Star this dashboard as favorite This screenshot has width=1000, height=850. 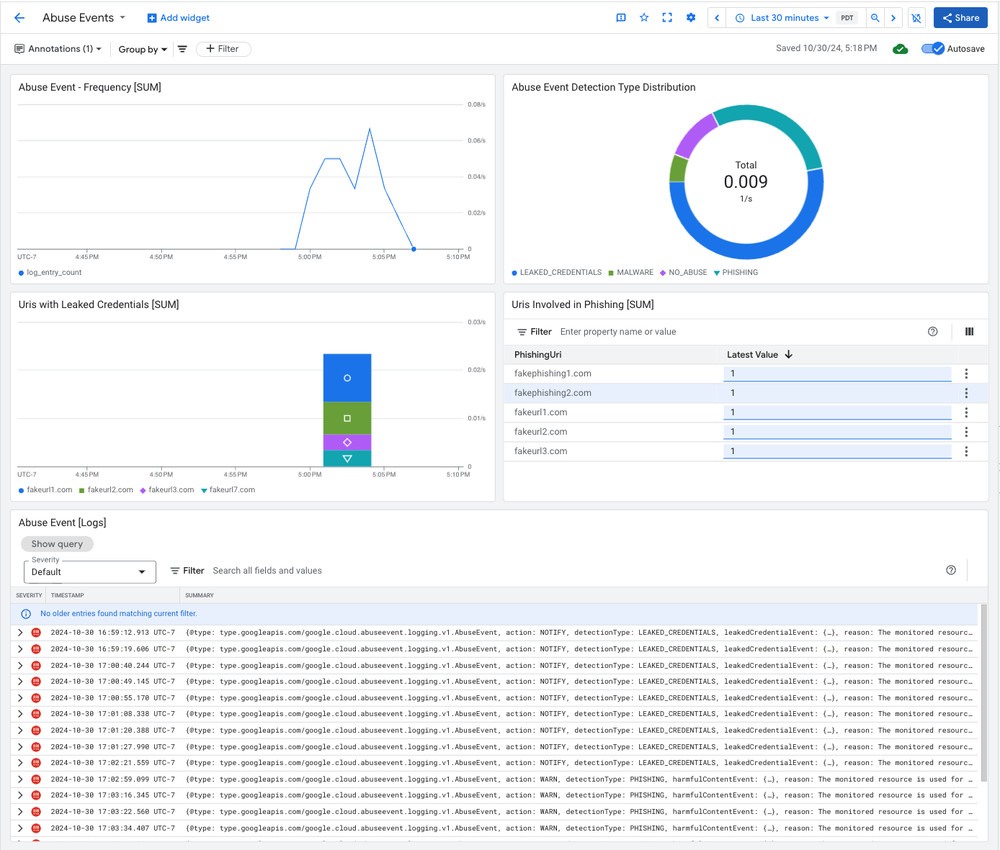point(644,18)
